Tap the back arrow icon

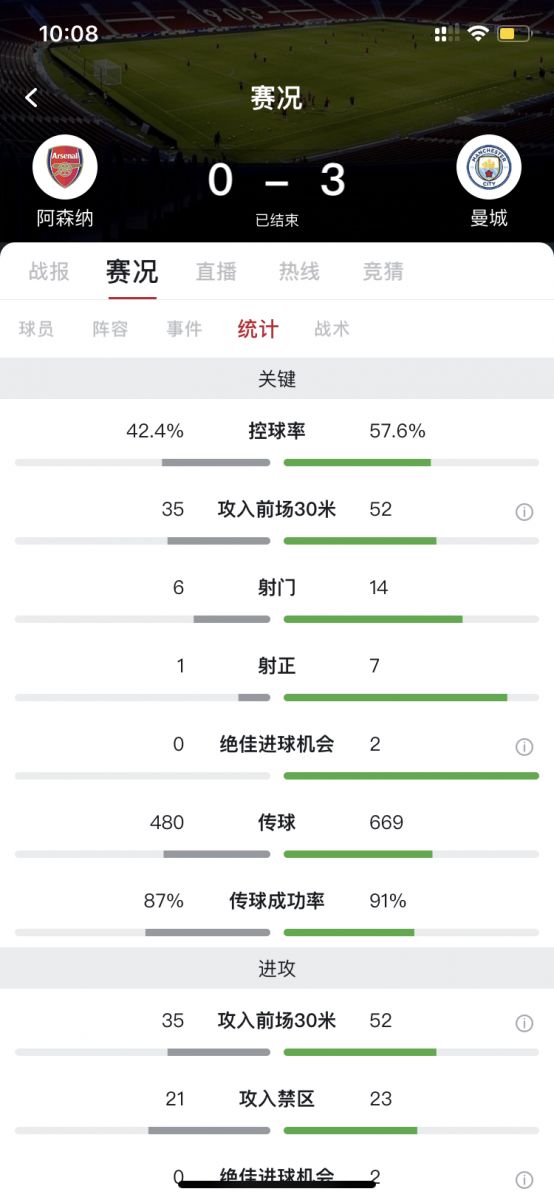pos(32,97)
